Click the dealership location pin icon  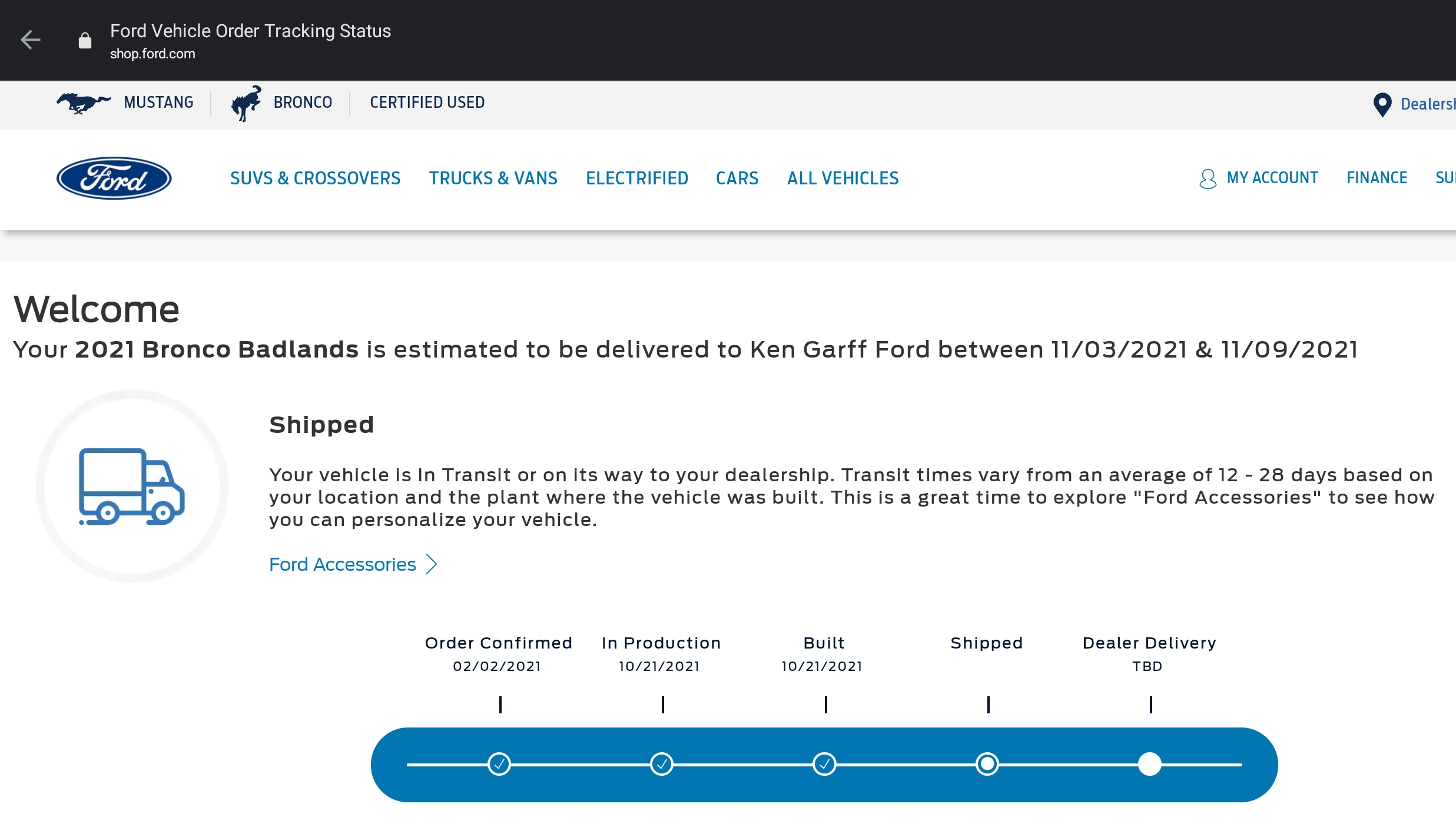1382,105
